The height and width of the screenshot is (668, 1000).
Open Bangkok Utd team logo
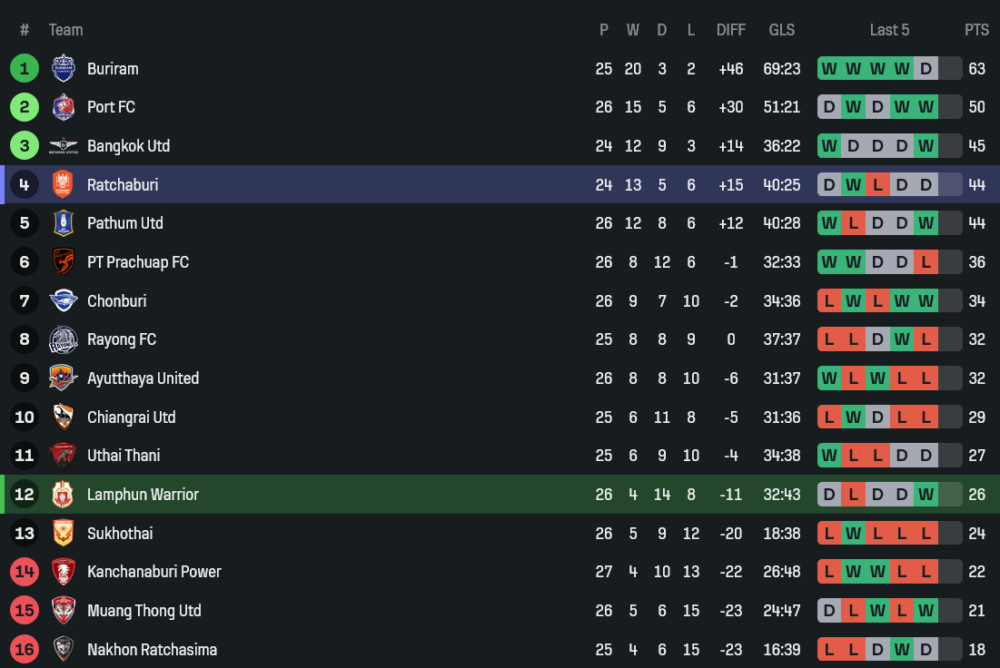pos(63,146)
